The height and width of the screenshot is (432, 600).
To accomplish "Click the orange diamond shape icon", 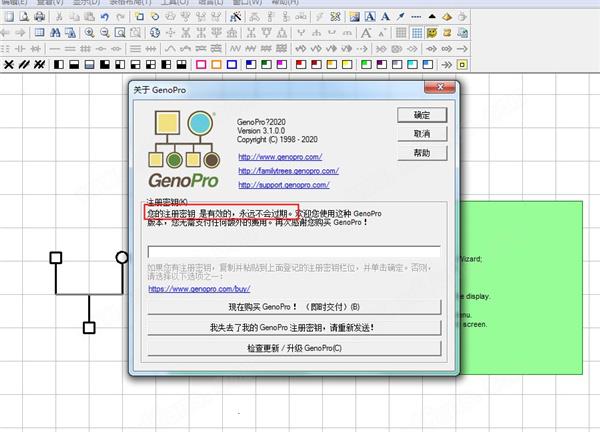I will pyautogui.click(x=447, y=16).
